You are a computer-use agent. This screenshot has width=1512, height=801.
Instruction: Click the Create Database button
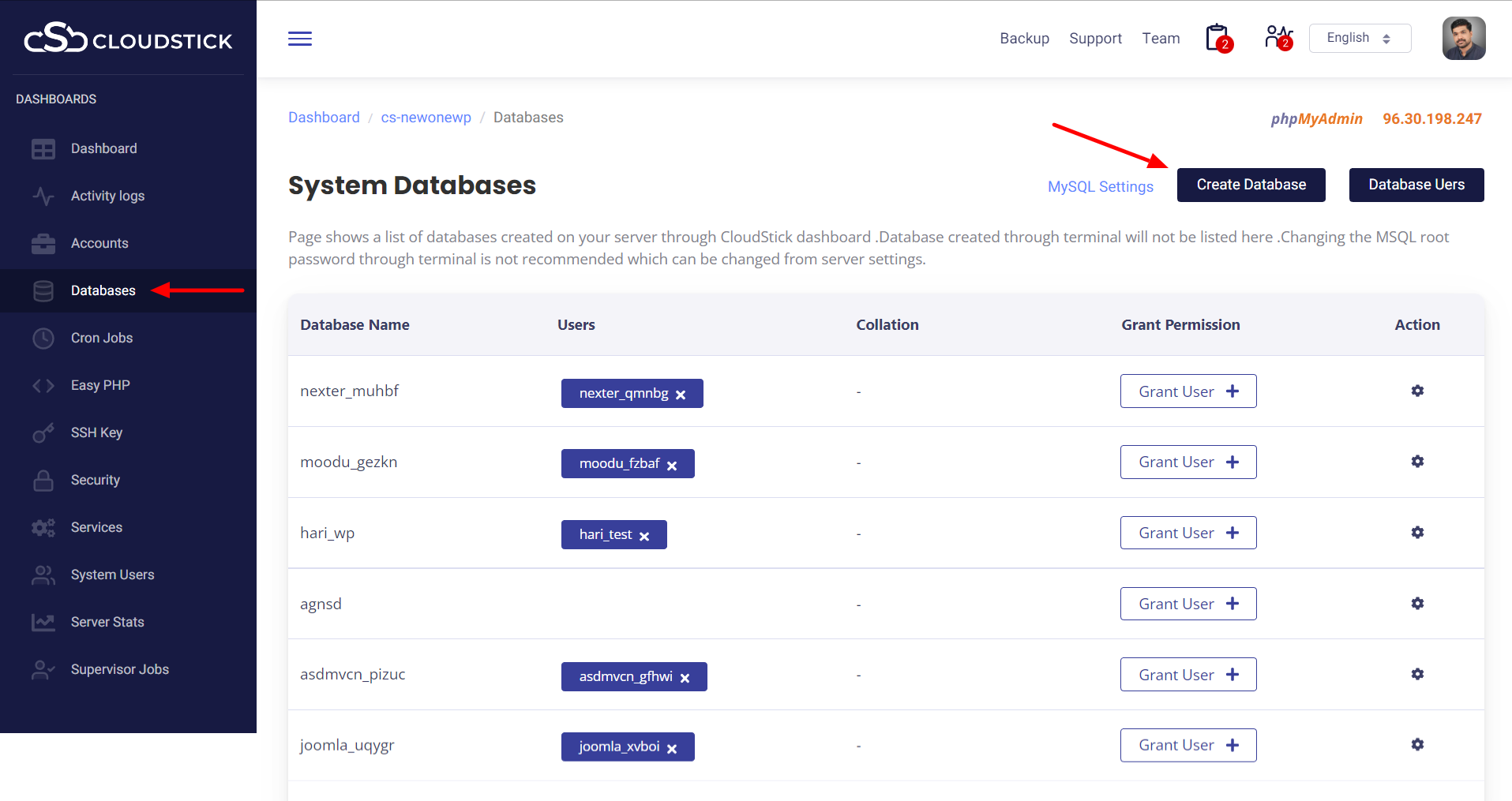1251,185
